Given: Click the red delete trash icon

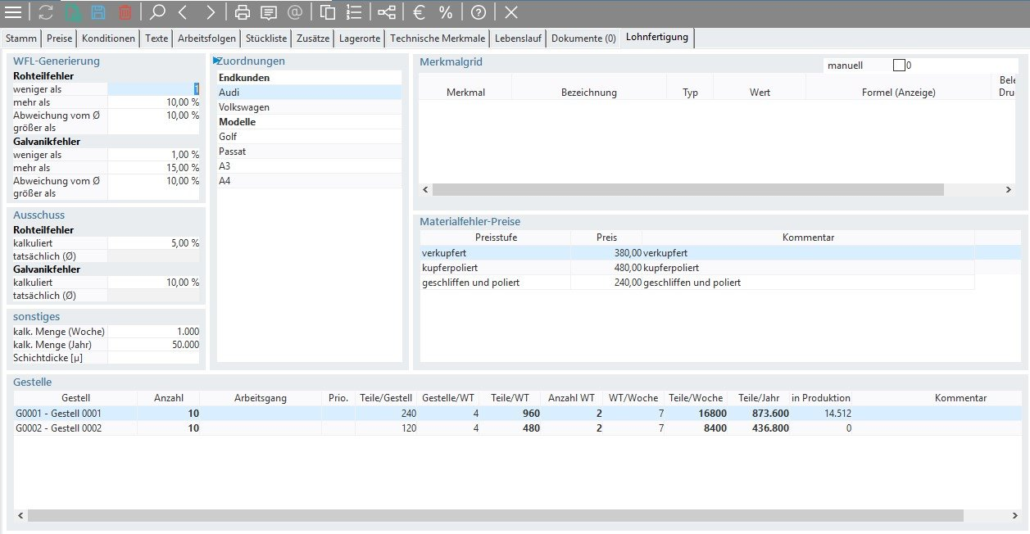Looking at the screenshot, I should [125, 13].
